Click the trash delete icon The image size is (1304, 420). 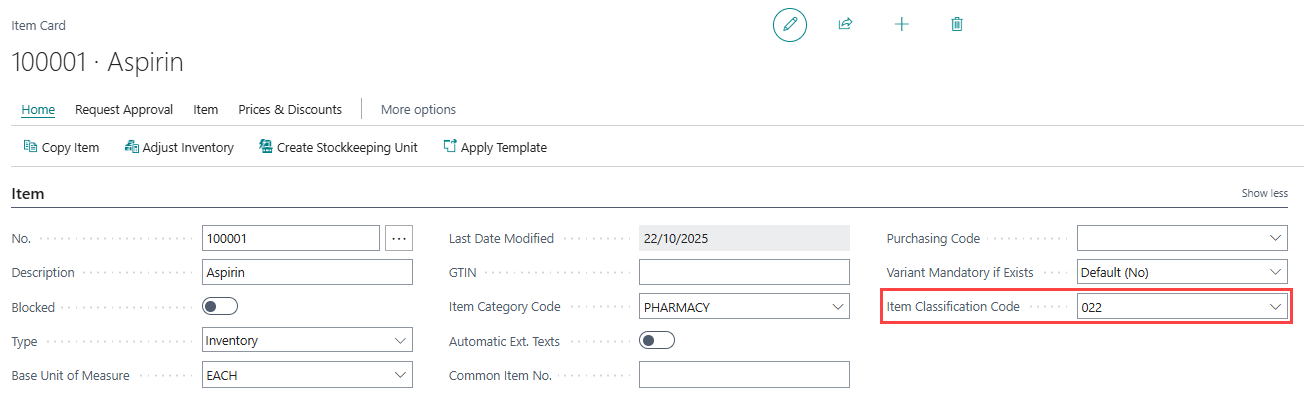point(957,24)
